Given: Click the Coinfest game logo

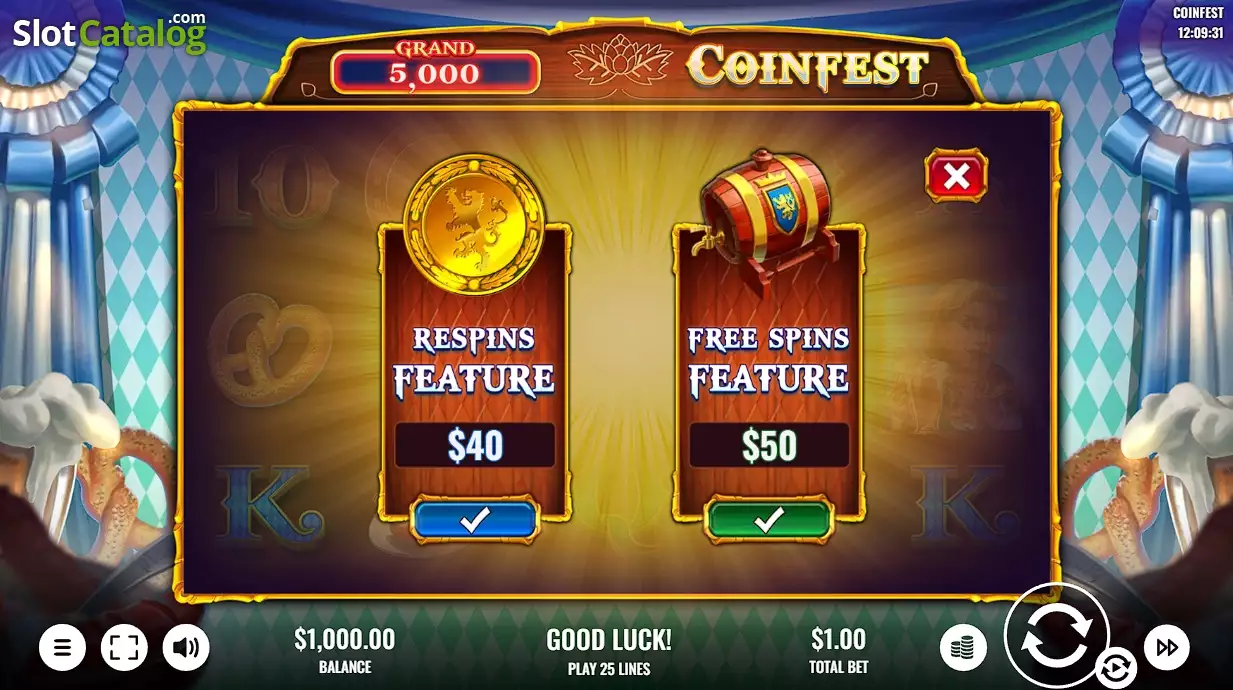Looking at the screenshot, I should click(x=808, y=67).
